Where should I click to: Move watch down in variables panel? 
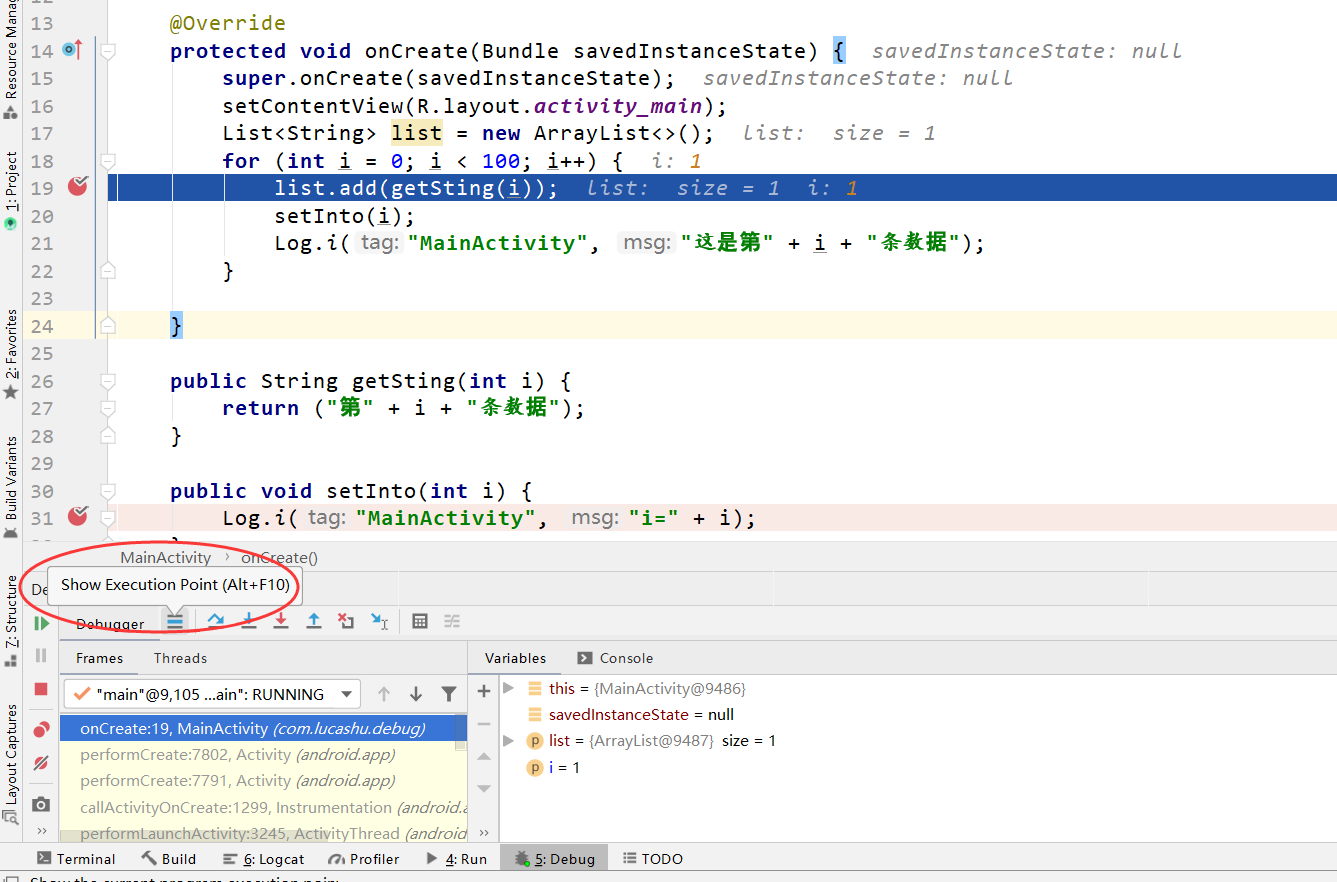[x=484, y=789]
